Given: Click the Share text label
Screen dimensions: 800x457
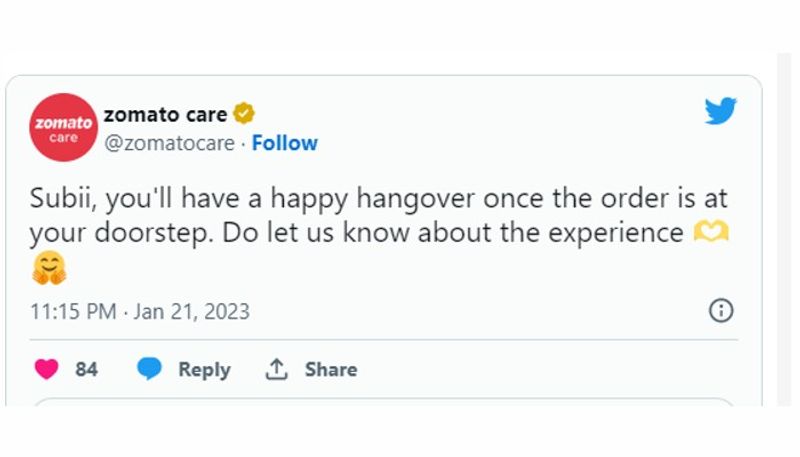Looking at the screenshot, I should point(331,369).
